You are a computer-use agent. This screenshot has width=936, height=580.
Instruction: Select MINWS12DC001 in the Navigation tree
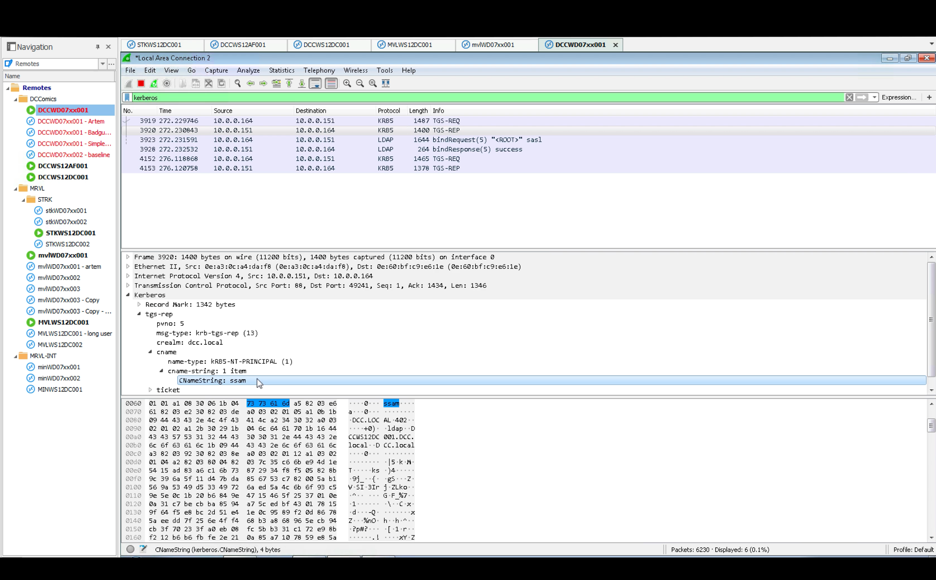click(x=60, y=390)
